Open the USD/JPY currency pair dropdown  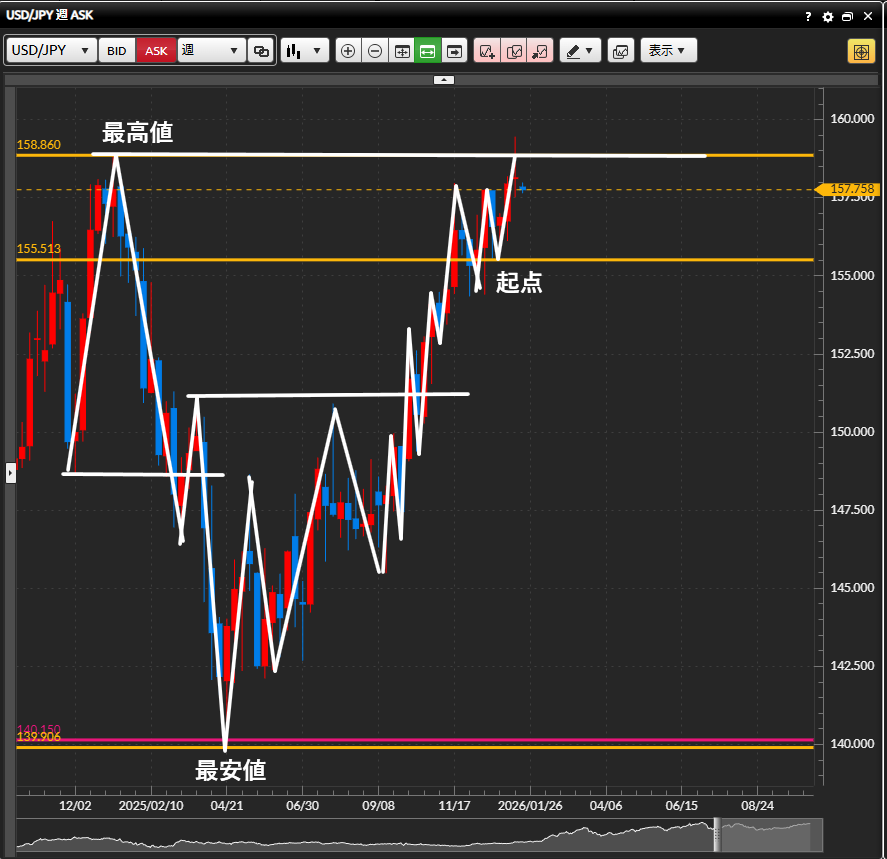51,51
